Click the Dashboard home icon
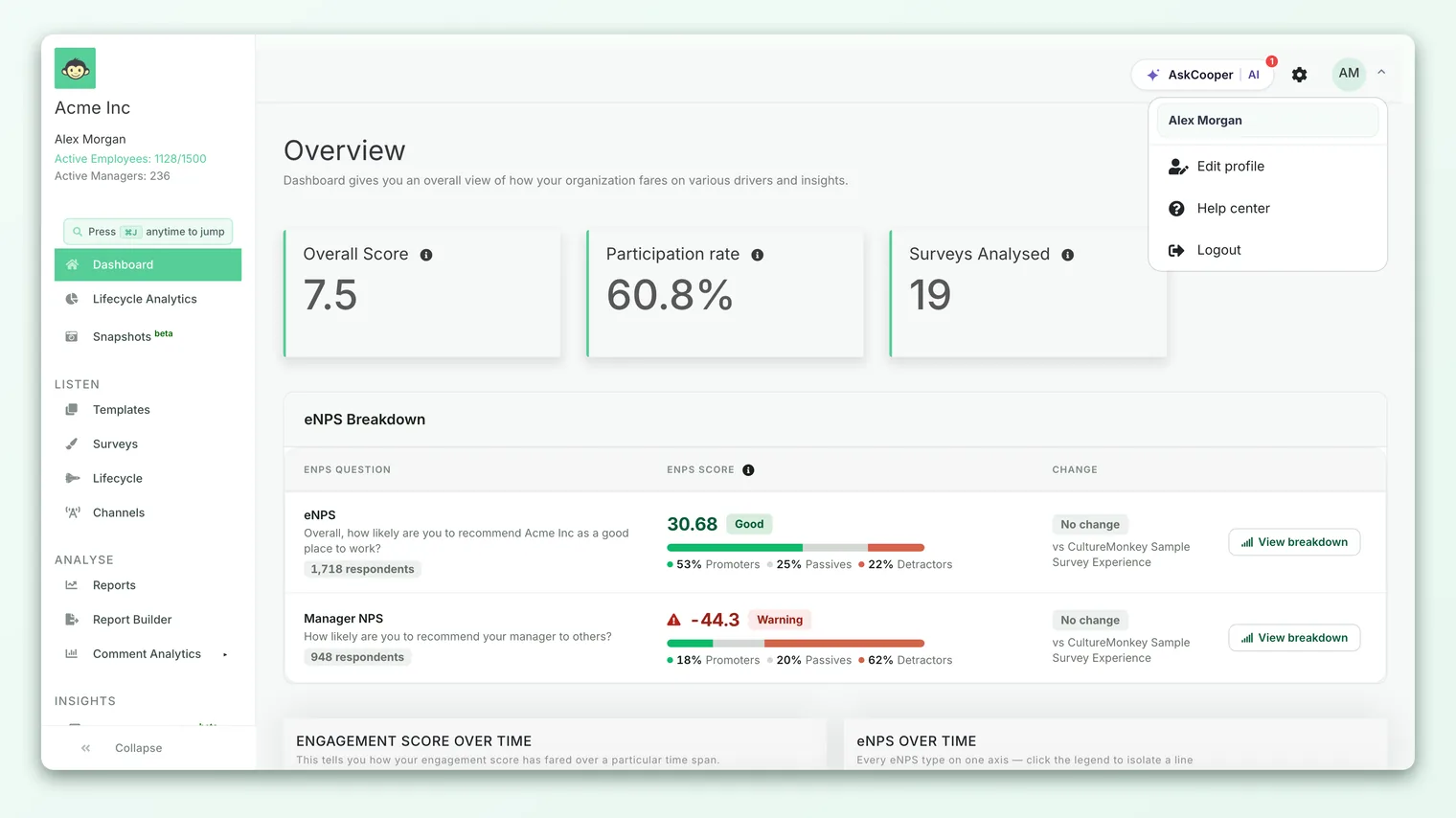Screen dimensions: 1456x818 tap(72, 264)
